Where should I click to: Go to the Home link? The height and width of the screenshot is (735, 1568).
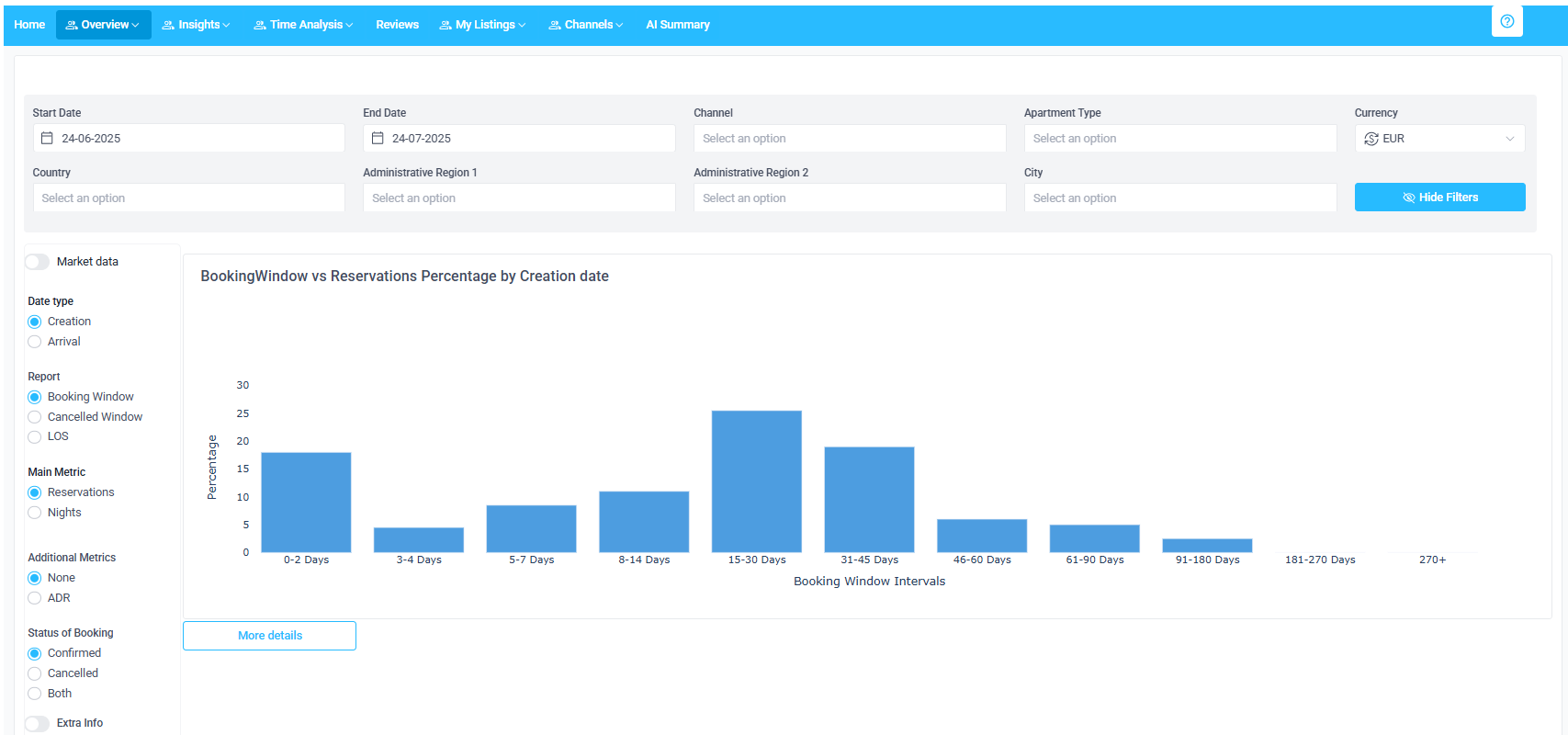29,25
